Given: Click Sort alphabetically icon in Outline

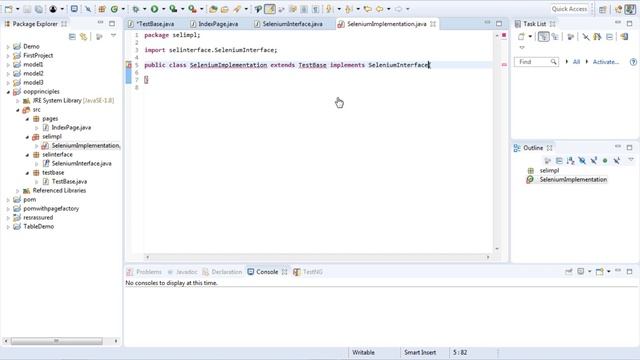Looking at the screenshot, I should pos(570,161).
